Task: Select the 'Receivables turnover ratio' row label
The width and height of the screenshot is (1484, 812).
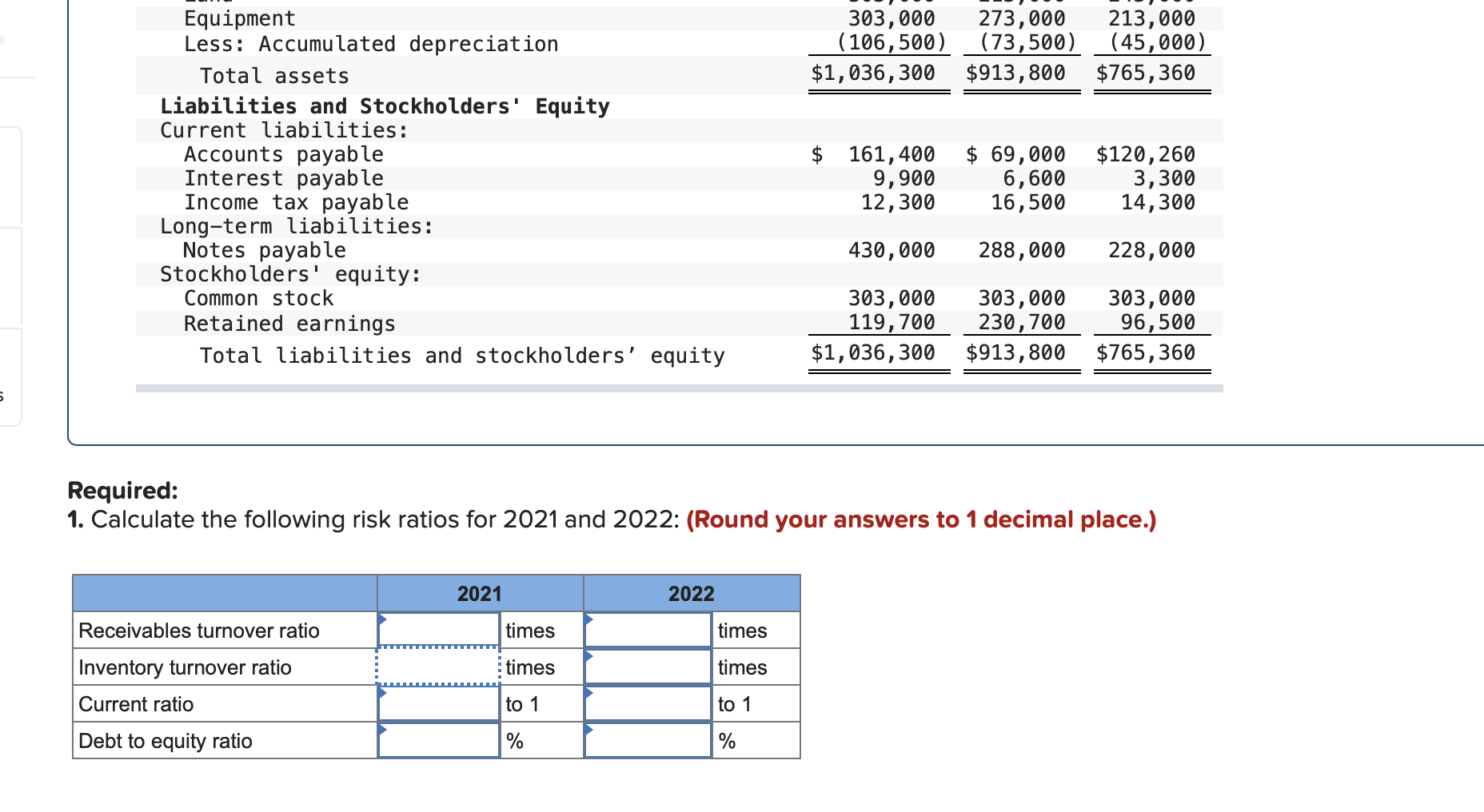Action: pos(199,631)
